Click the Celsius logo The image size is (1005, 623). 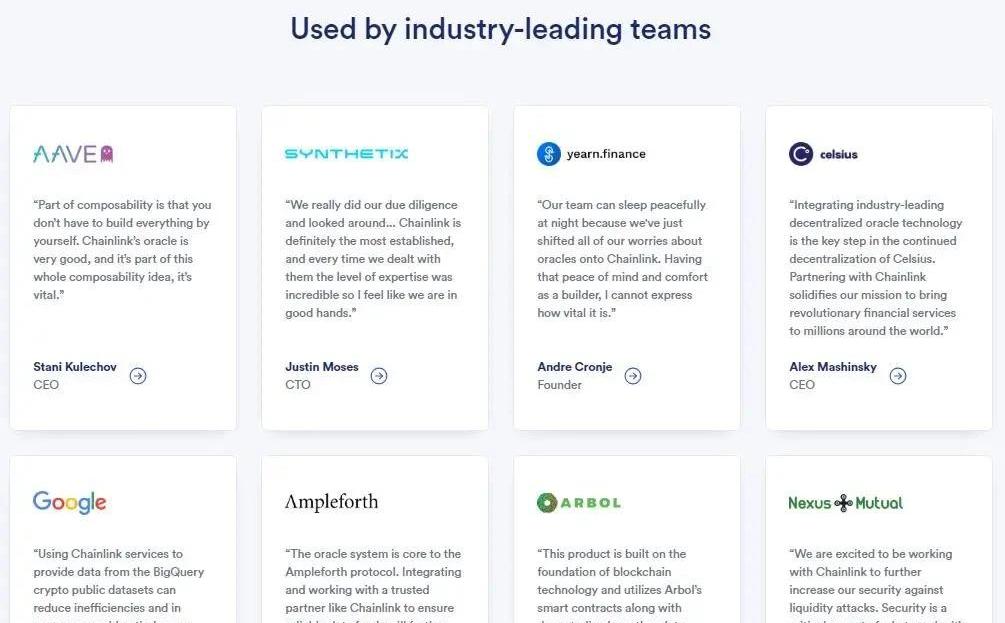coord(823,154)
